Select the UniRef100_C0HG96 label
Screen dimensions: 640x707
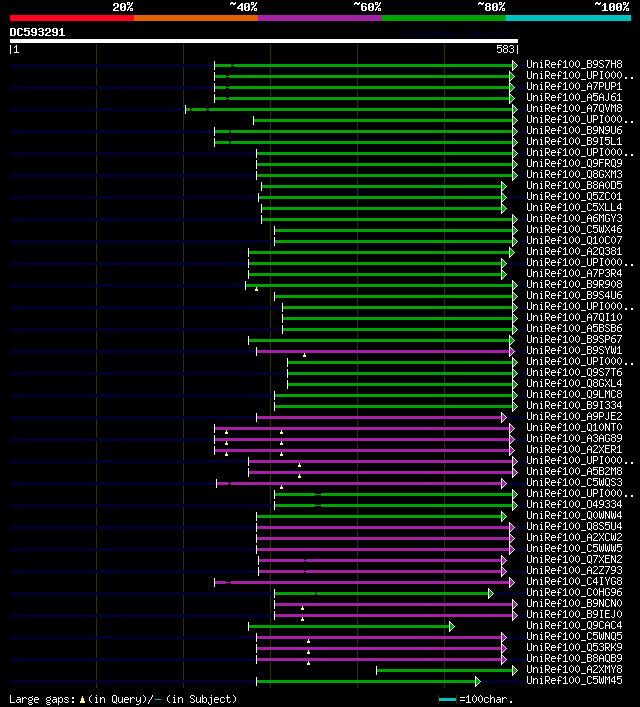point(574,592)
